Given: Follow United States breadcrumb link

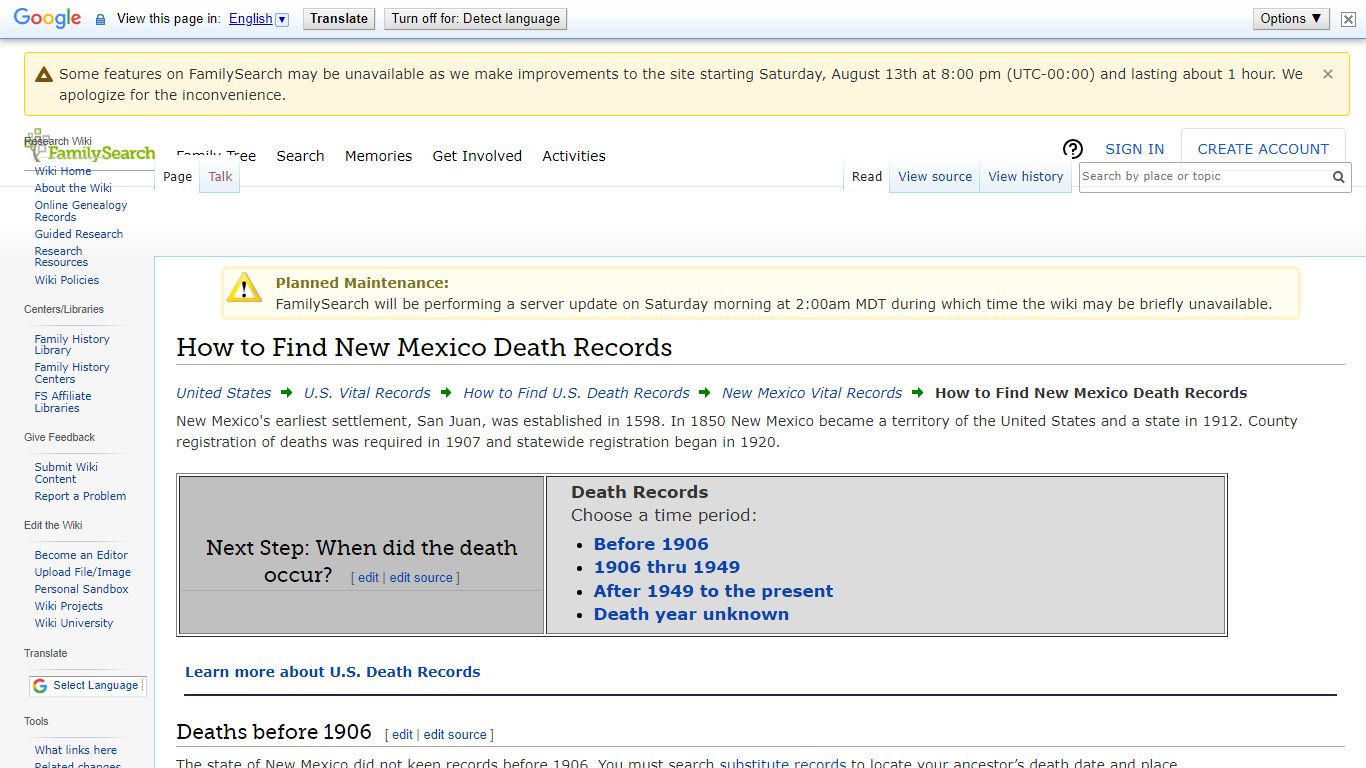Looking at the screenshot, I should [x=224, y=393].
